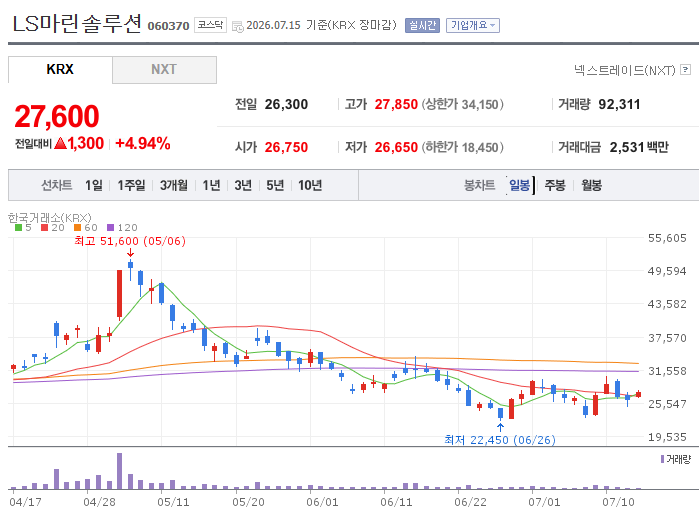Image resolution: width=699 pixels, height=512 pixels.
Task: Click the stock code 060370
Action: (169, 26)
